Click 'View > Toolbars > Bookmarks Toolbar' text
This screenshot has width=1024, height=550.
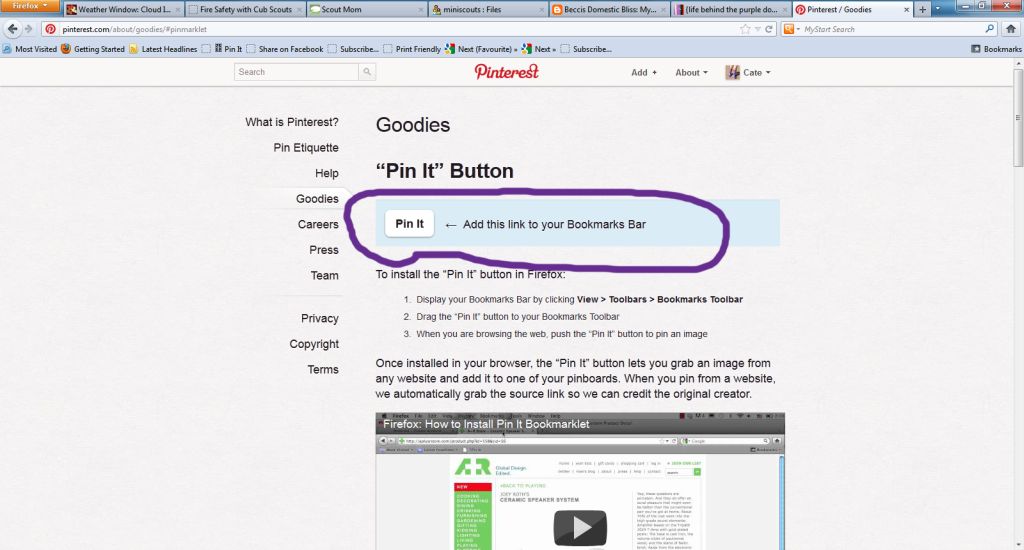[660, 299]
